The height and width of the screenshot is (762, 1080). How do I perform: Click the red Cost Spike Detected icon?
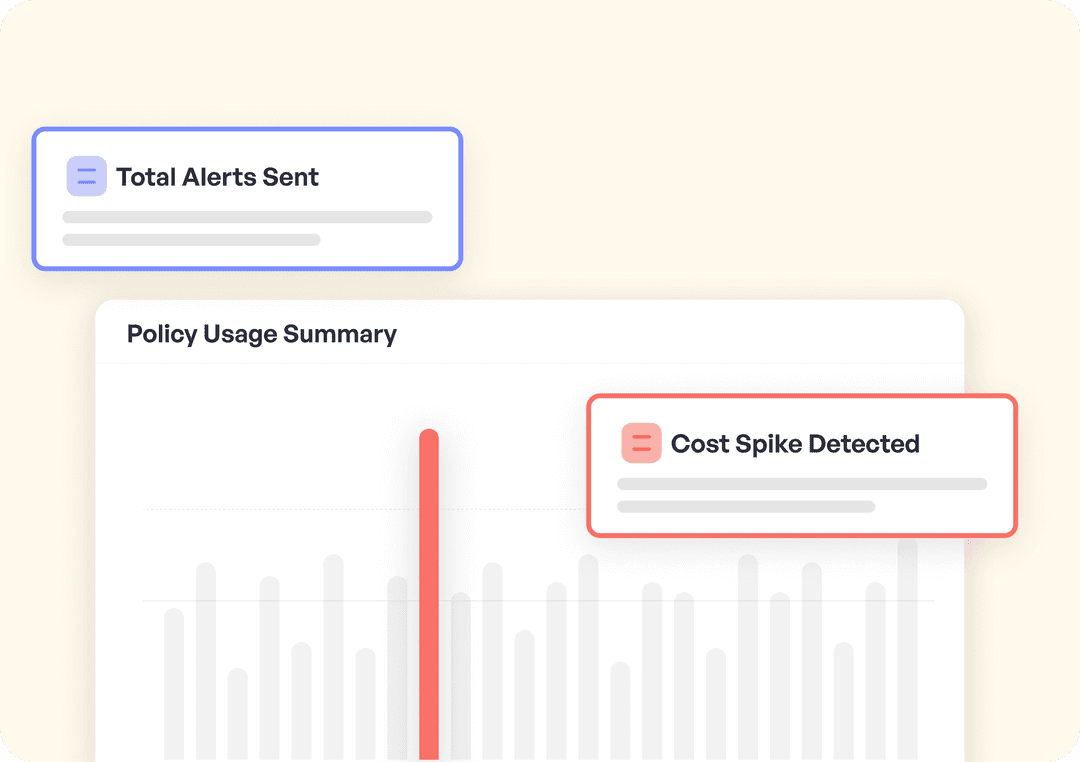[x=641, y=443]
